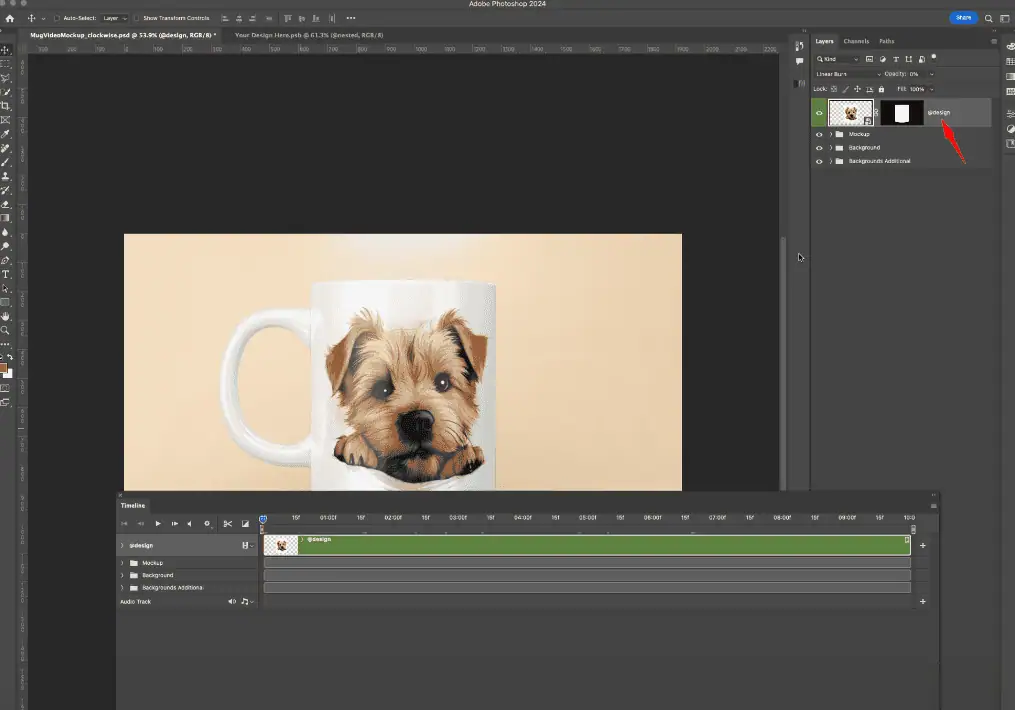Expand the Background layer group

tap(831, 148)
